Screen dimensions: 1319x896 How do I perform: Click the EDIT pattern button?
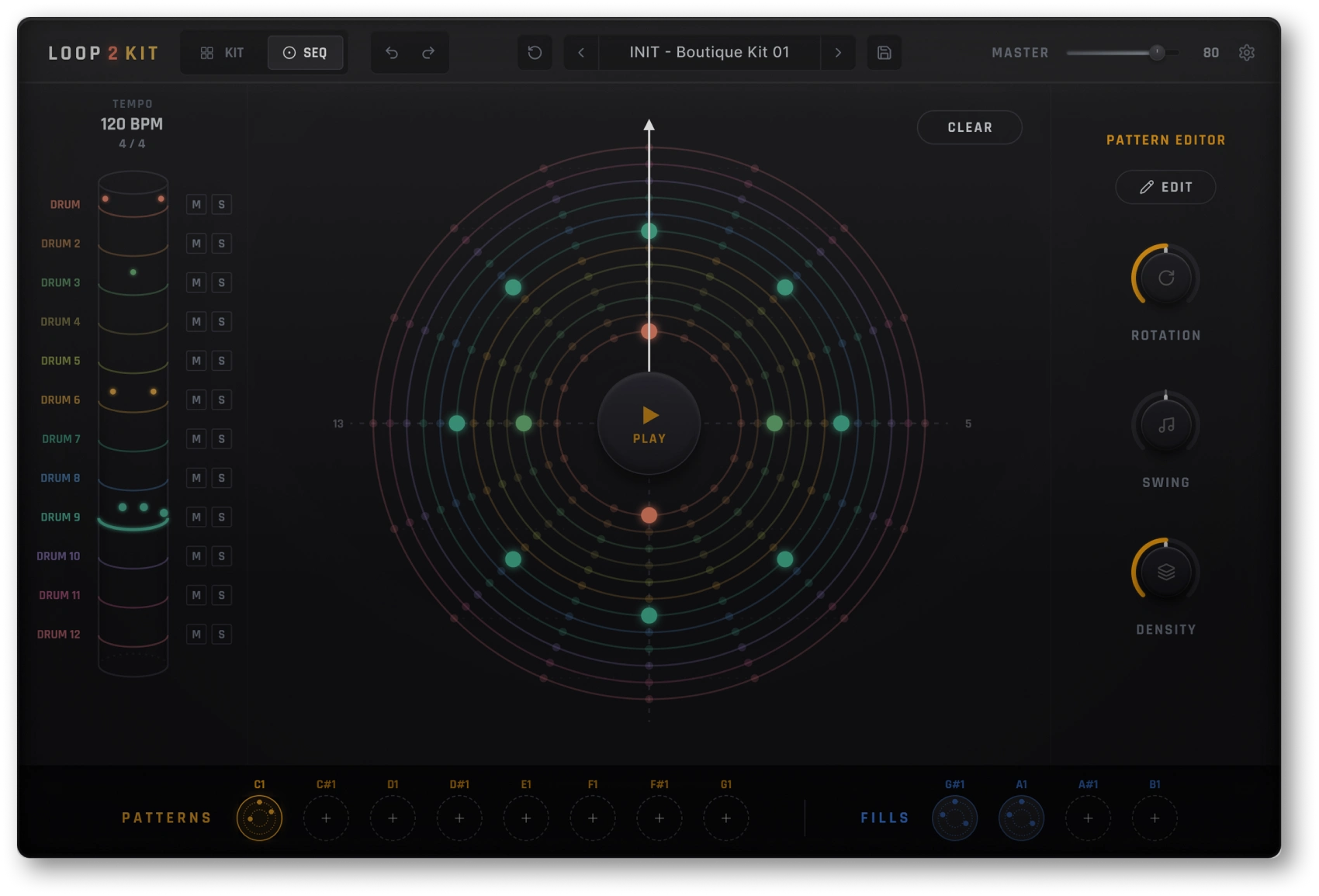(1165, 187)
